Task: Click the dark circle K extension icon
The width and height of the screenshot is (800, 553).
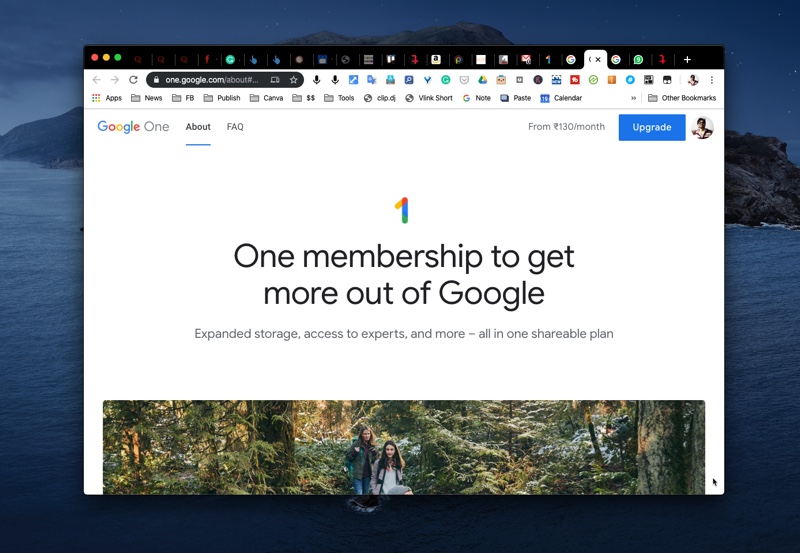Action: pyautogui.click(x=538, y=80)
